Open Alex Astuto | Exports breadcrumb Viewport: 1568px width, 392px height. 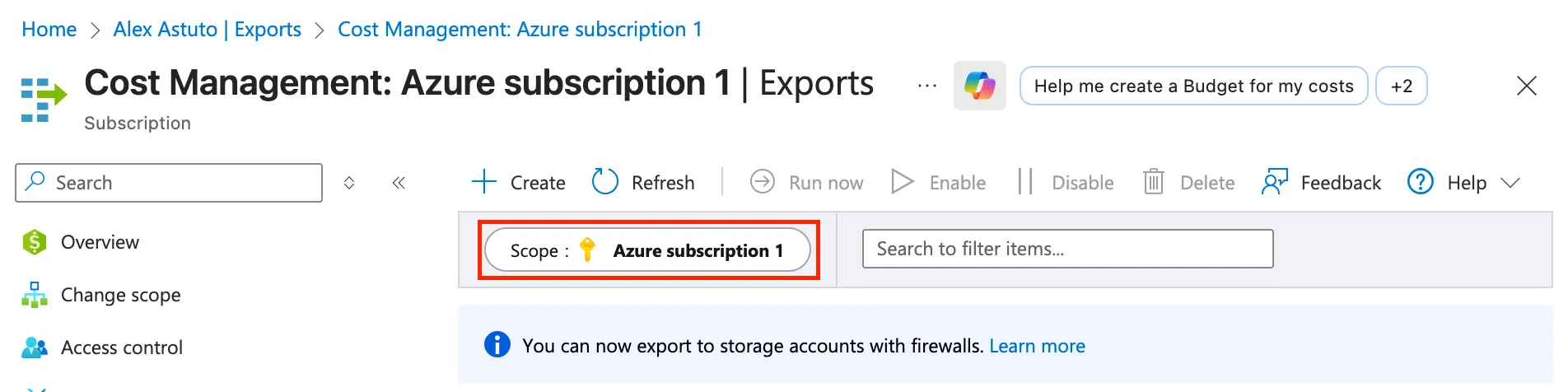click(207, 30)
